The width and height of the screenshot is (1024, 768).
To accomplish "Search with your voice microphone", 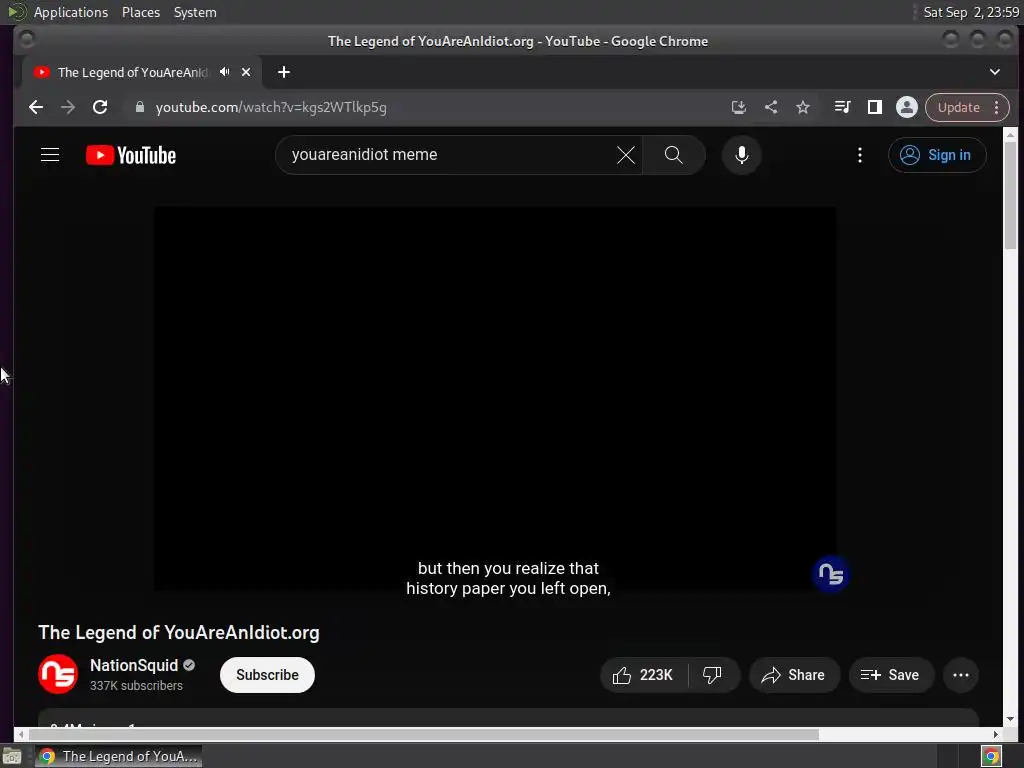I will (x=741, y=155).
